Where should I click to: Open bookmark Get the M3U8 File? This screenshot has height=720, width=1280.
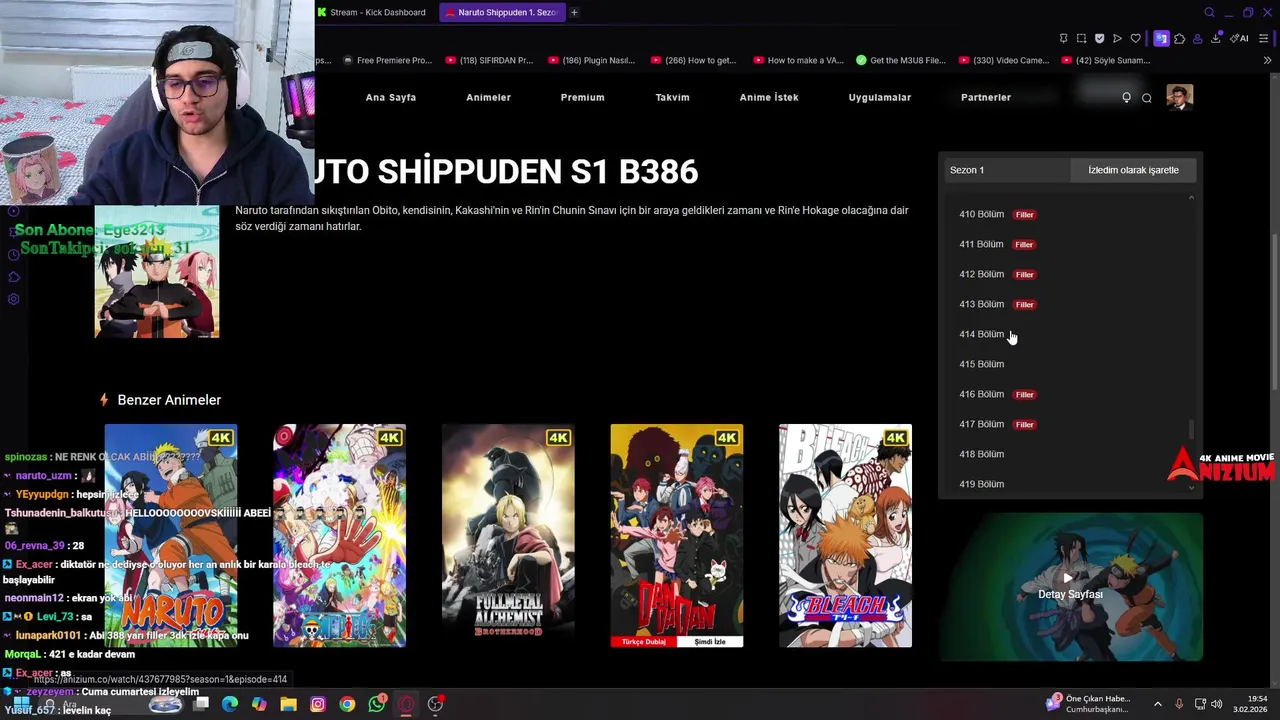coord(901,60)
